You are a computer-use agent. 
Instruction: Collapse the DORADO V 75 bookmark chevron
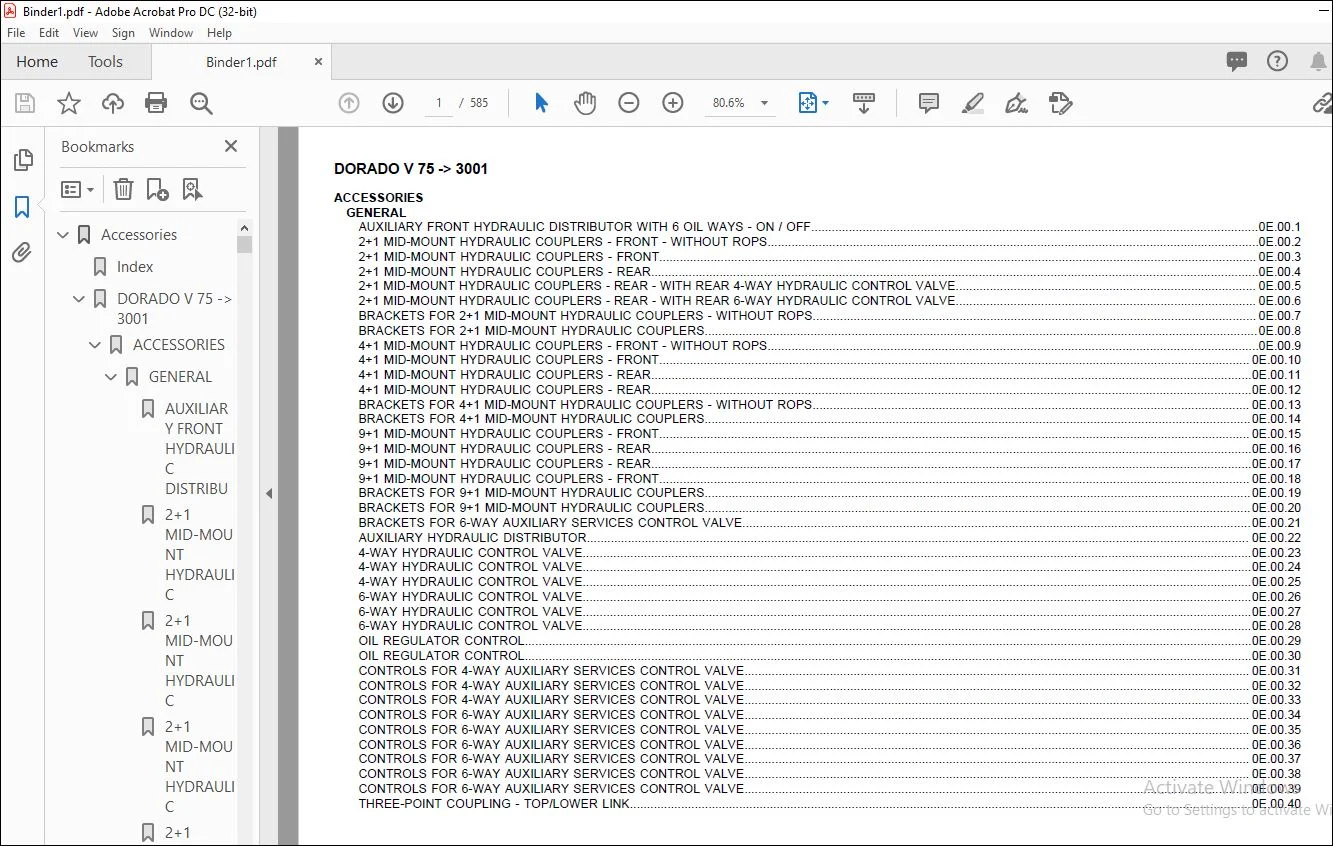tap(80, 299)
